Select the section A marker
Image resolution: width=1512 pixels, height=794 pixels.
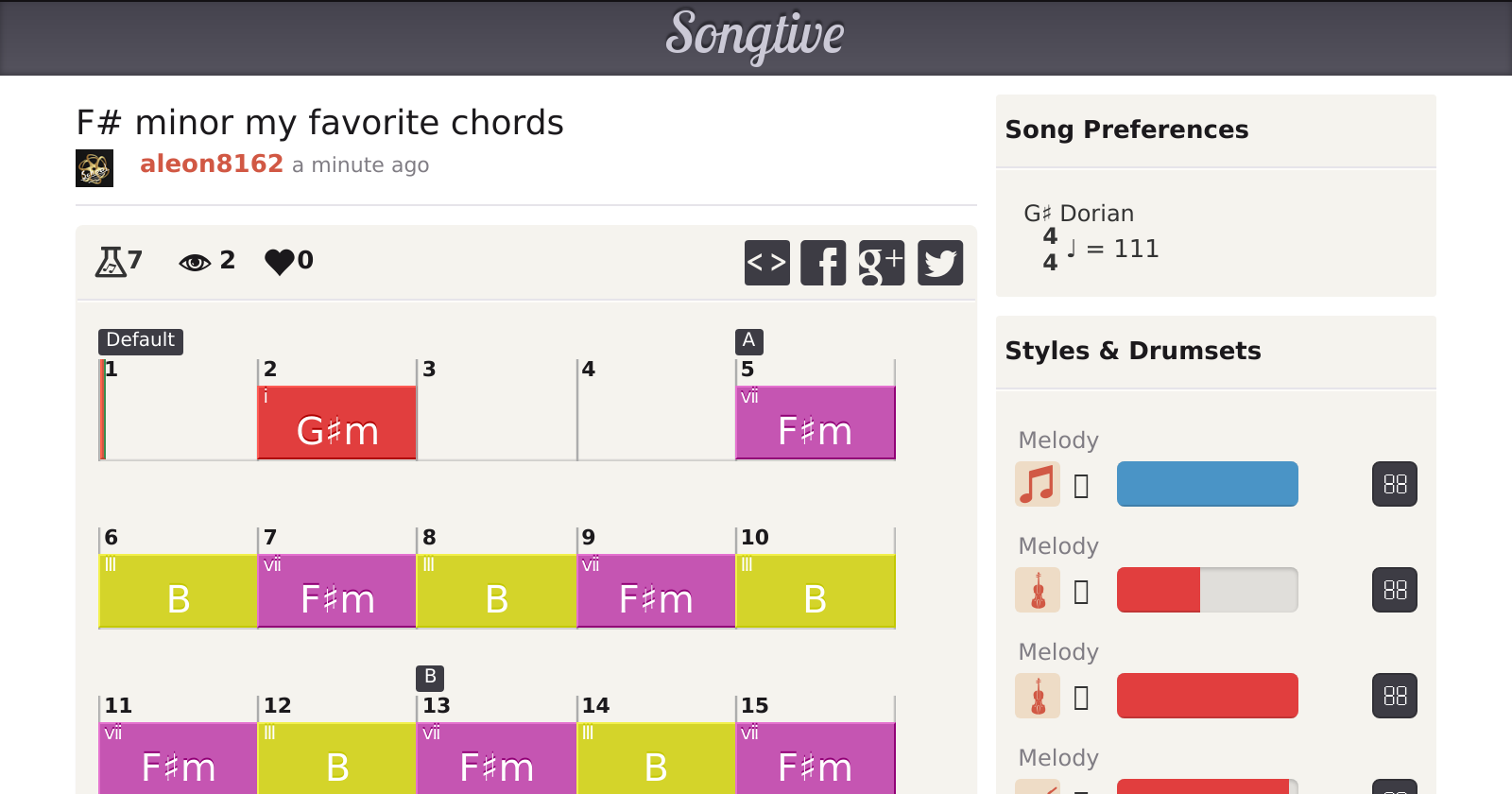tap(748, 340)
